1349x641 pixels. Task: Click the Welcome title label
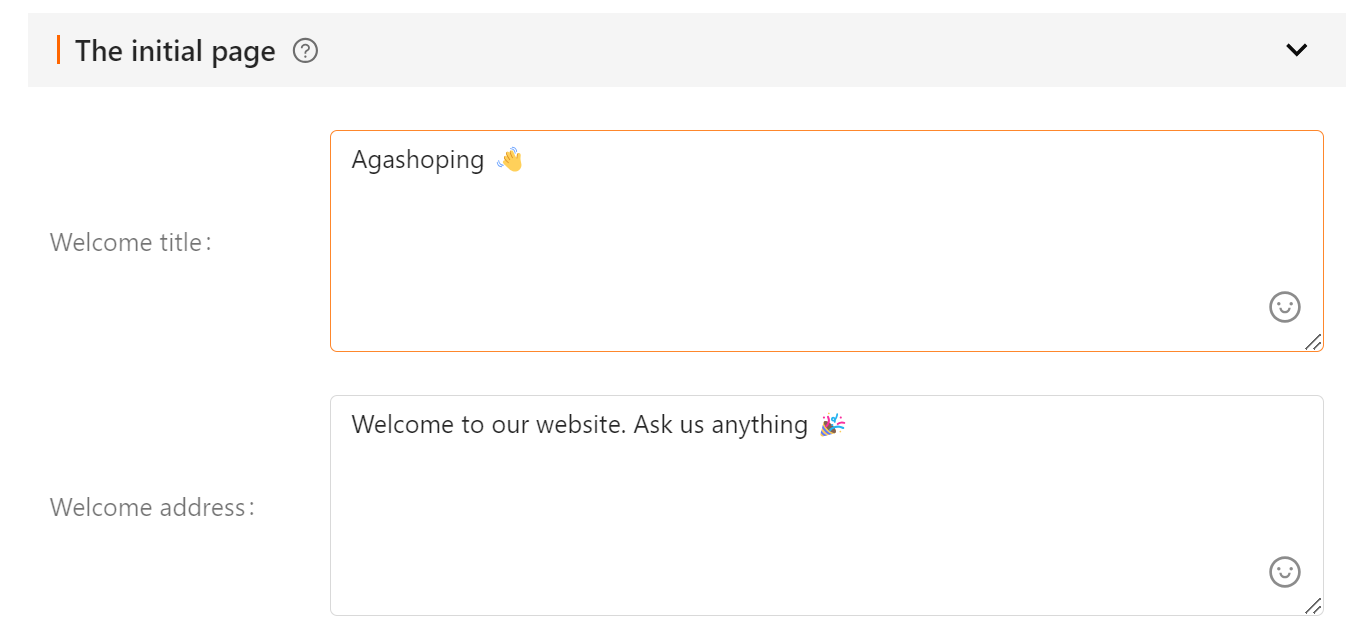131,243
